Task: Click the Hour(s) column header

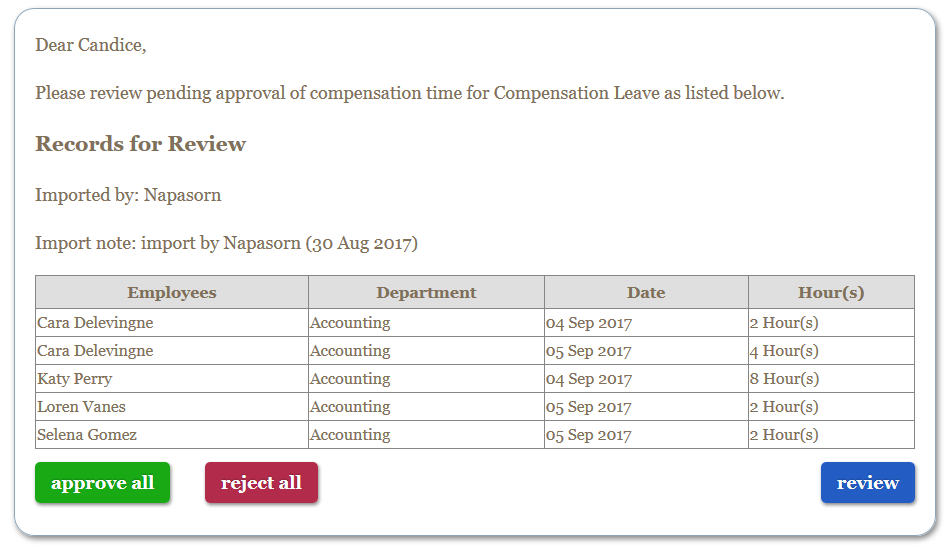Action: [831, 292]
